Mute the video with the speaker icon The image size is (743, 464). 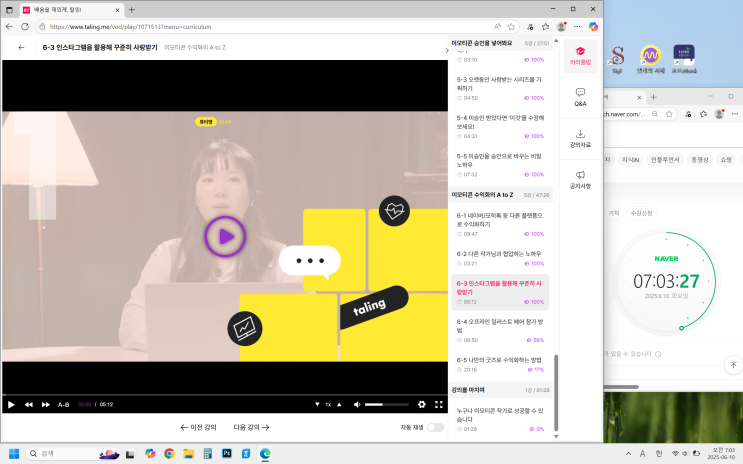(357, 404)
